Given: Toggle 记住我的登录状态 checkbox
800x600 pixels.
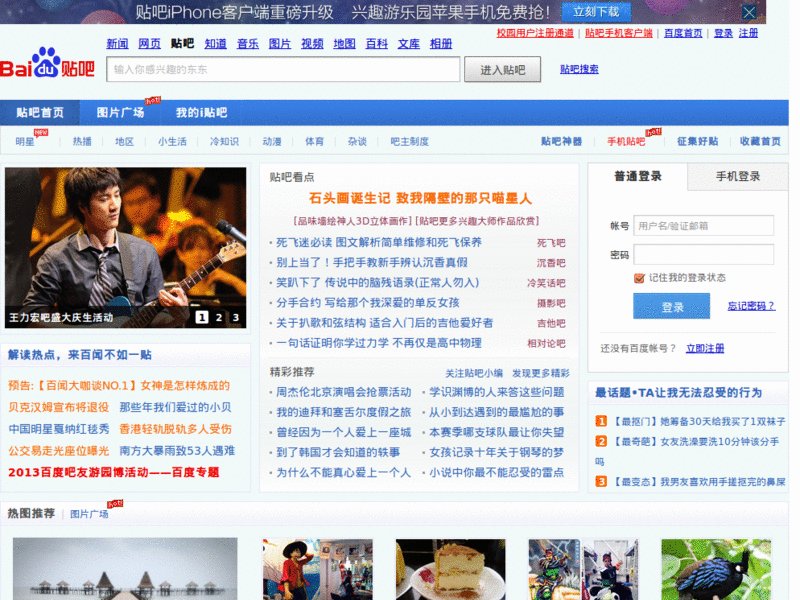Looking at the screenshot, I should click(x=639, y=278).
